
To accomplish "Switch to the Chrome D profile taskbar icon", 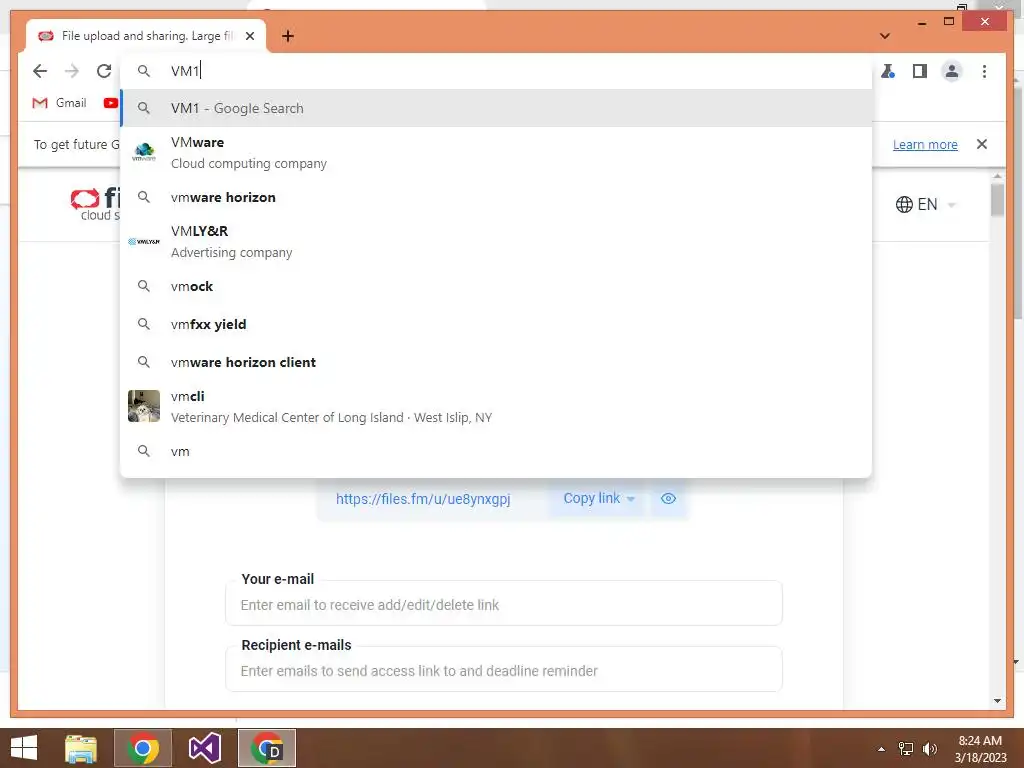I will (x=267, y=748).
